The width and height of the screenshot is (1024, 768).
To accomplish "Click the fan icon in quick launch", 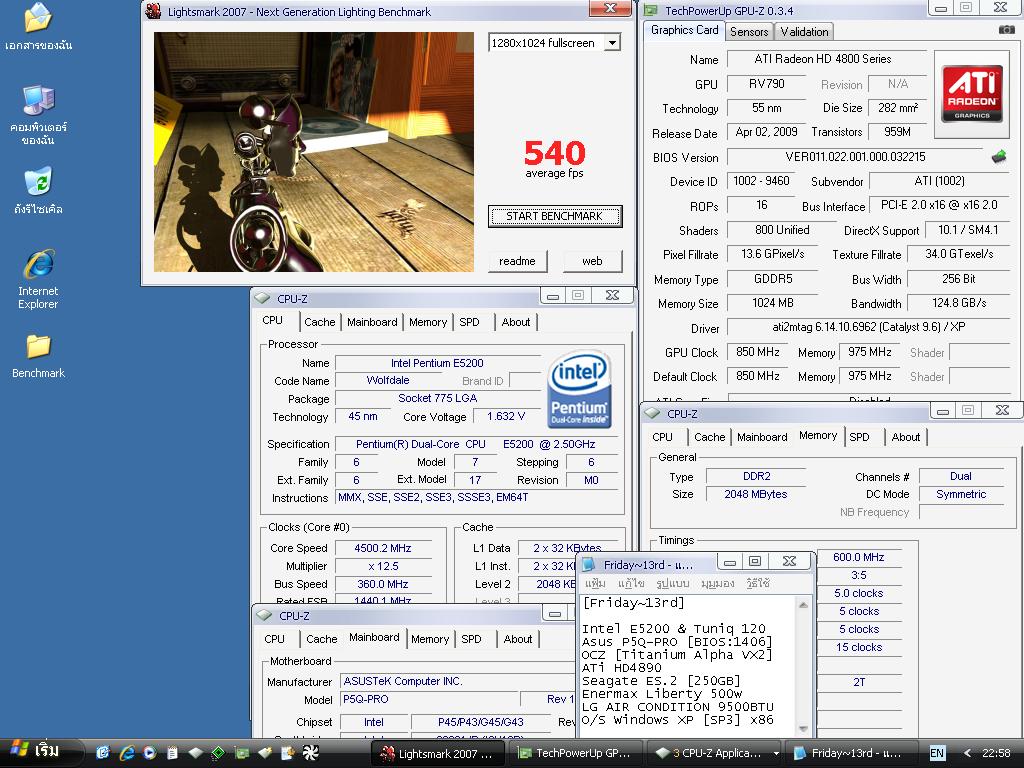I will tap(309, 753).
